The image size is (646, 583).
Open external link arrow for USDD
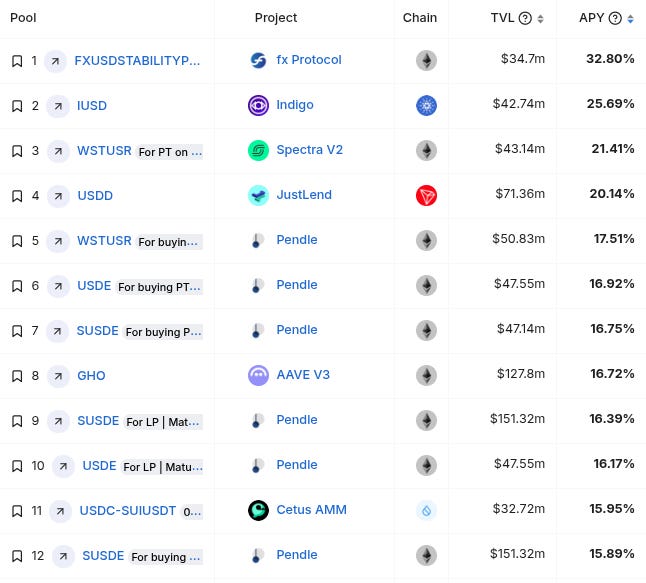tap(58, 196)
